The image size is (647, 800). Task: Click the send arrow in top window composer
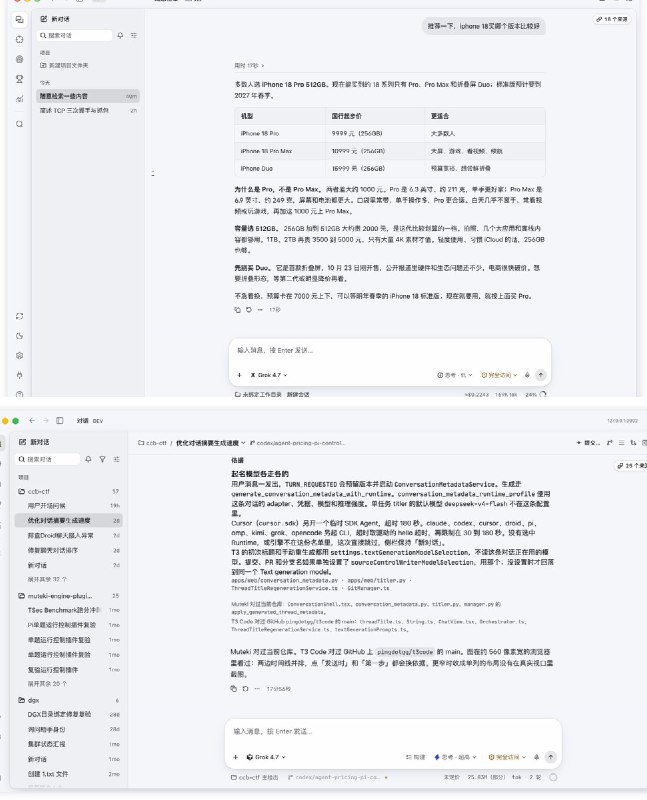540,375
